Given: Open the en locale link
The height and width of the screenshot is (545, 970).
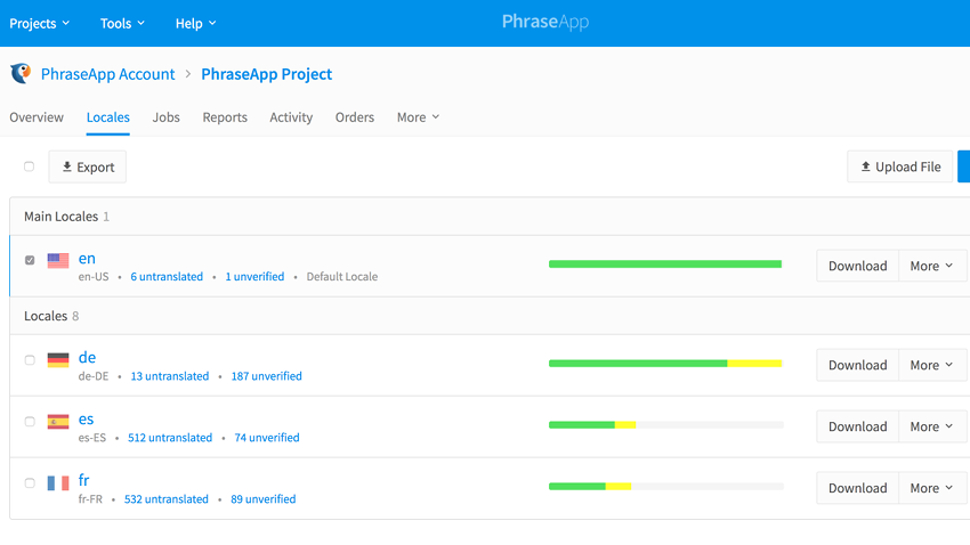Looking at the screenshot, I should 87,258.
